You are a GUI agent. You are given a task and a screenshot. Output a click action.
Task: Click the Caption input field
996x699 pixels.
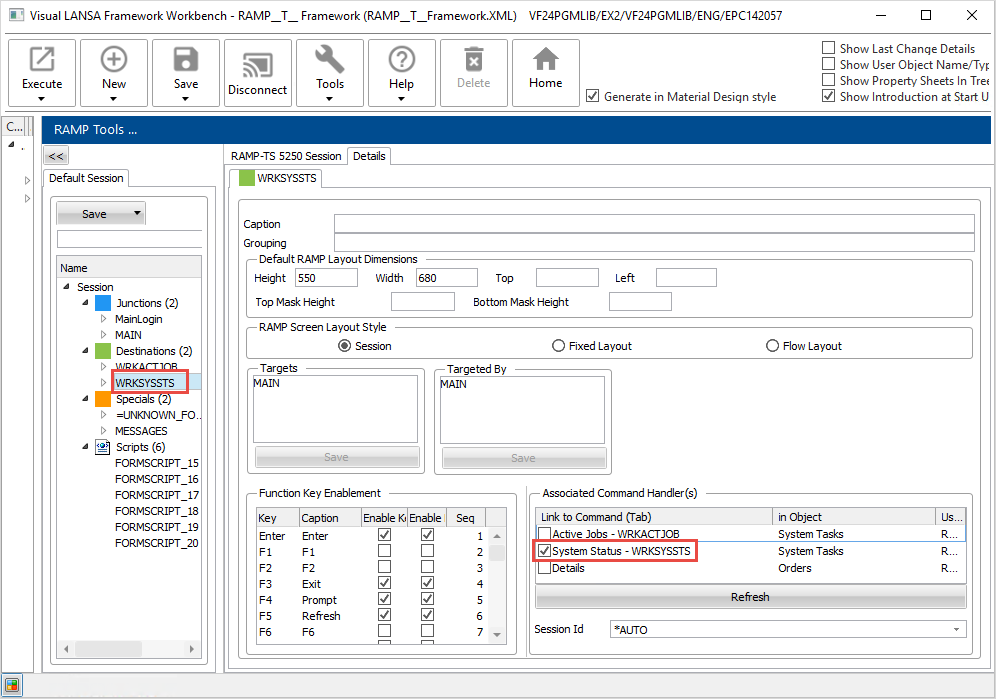[x=653, y=224]
